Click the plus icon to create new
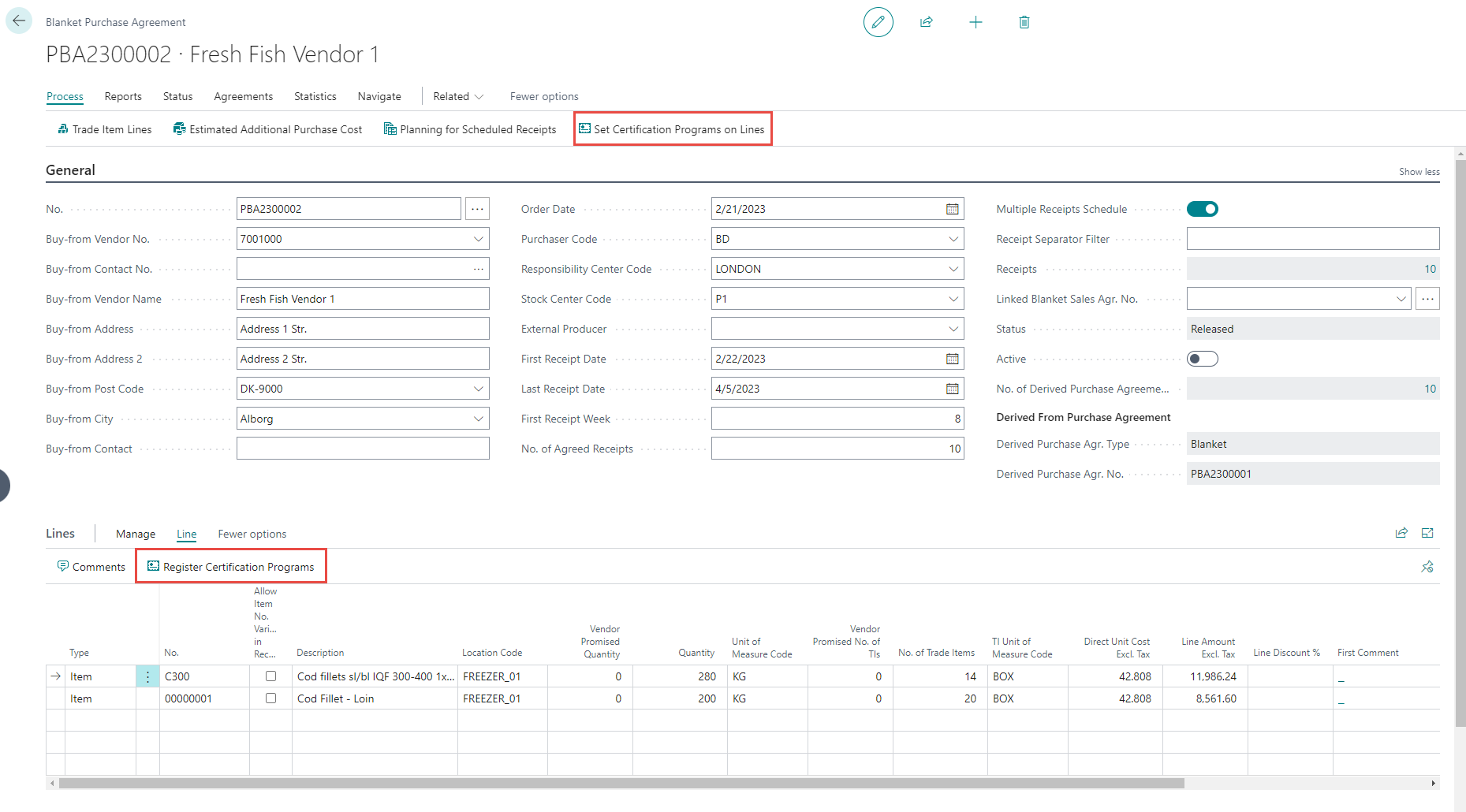Image resolution: width=1466 pixels, height=812 pixels. click(975, 22)
